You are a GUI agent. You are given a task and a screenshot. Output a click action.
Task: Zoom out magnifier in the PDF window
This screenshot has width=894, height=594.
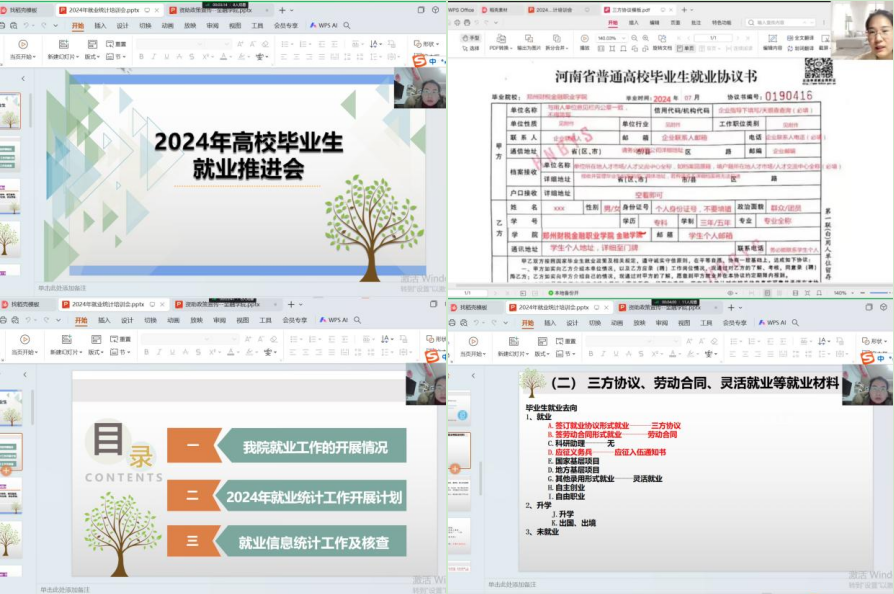coord(635,38)
